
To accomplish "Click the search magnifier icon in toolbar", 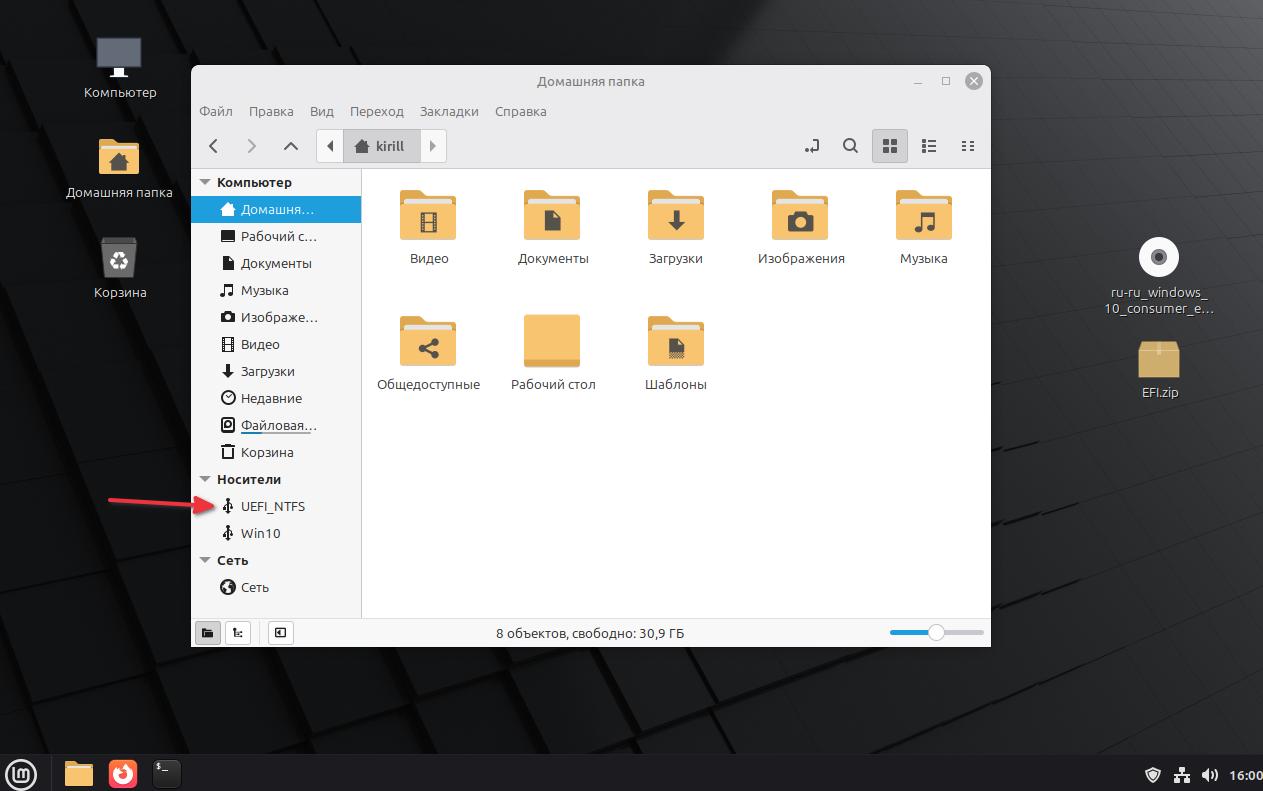I will coord(850,146).
